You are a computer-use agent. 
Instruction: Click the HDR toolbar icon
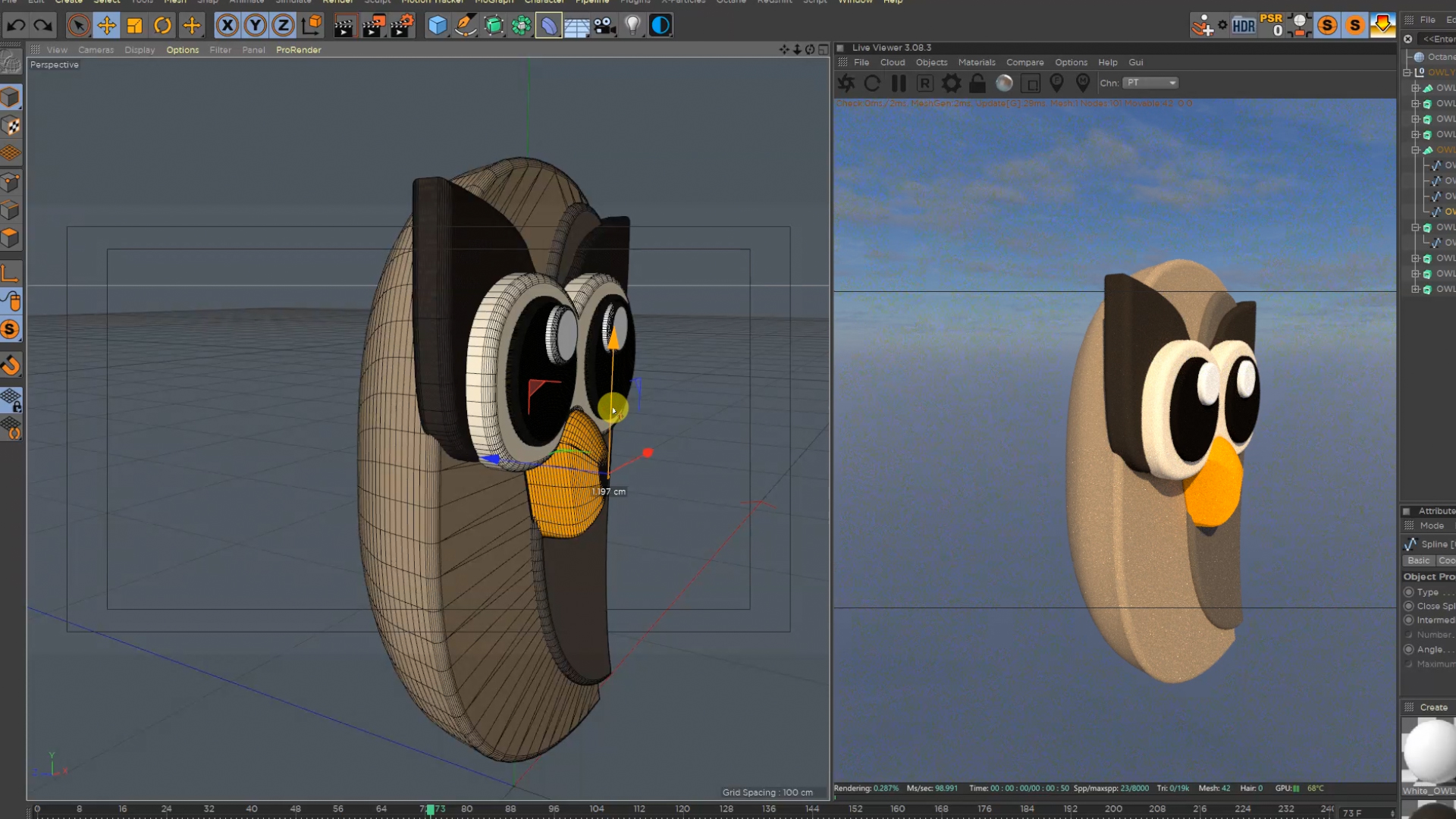coord(1244,26)
